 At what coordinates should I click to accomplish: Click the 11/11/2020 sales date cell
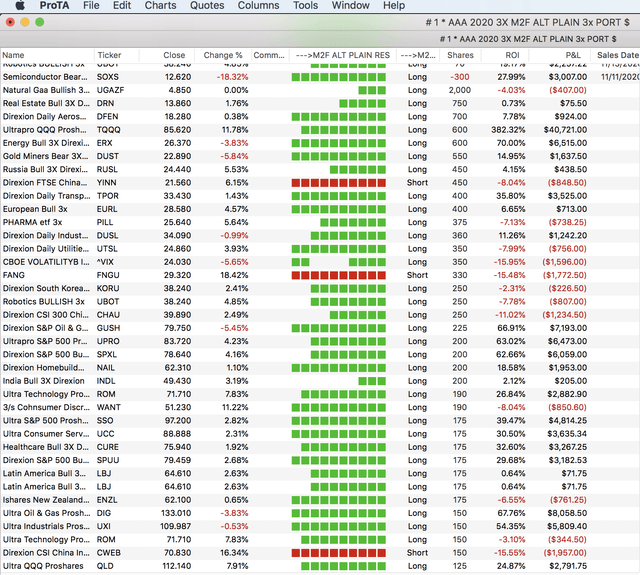click(620, 77)
